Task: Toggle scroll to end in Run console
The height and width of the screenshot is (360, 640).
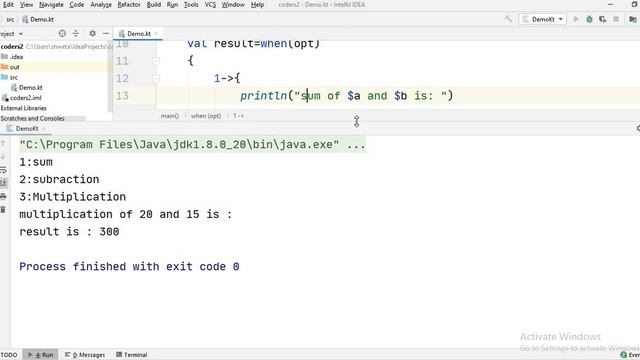Action: pyautogui.click(x=3, y=182)
